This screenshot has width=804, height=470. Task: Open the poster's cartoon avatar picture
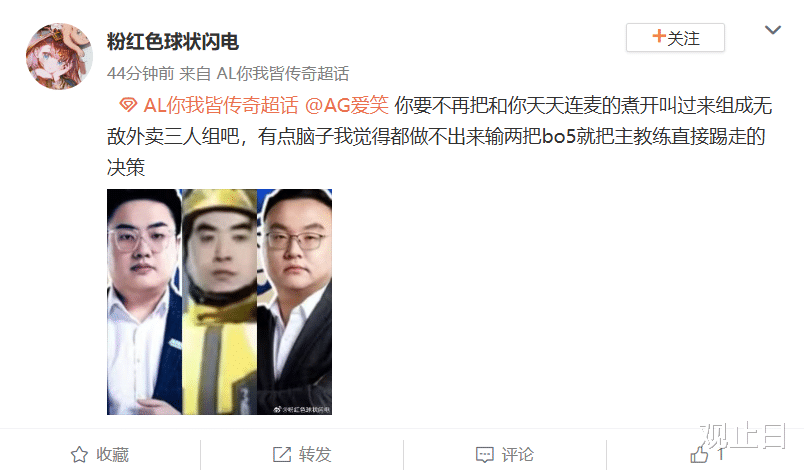[59, 56]
